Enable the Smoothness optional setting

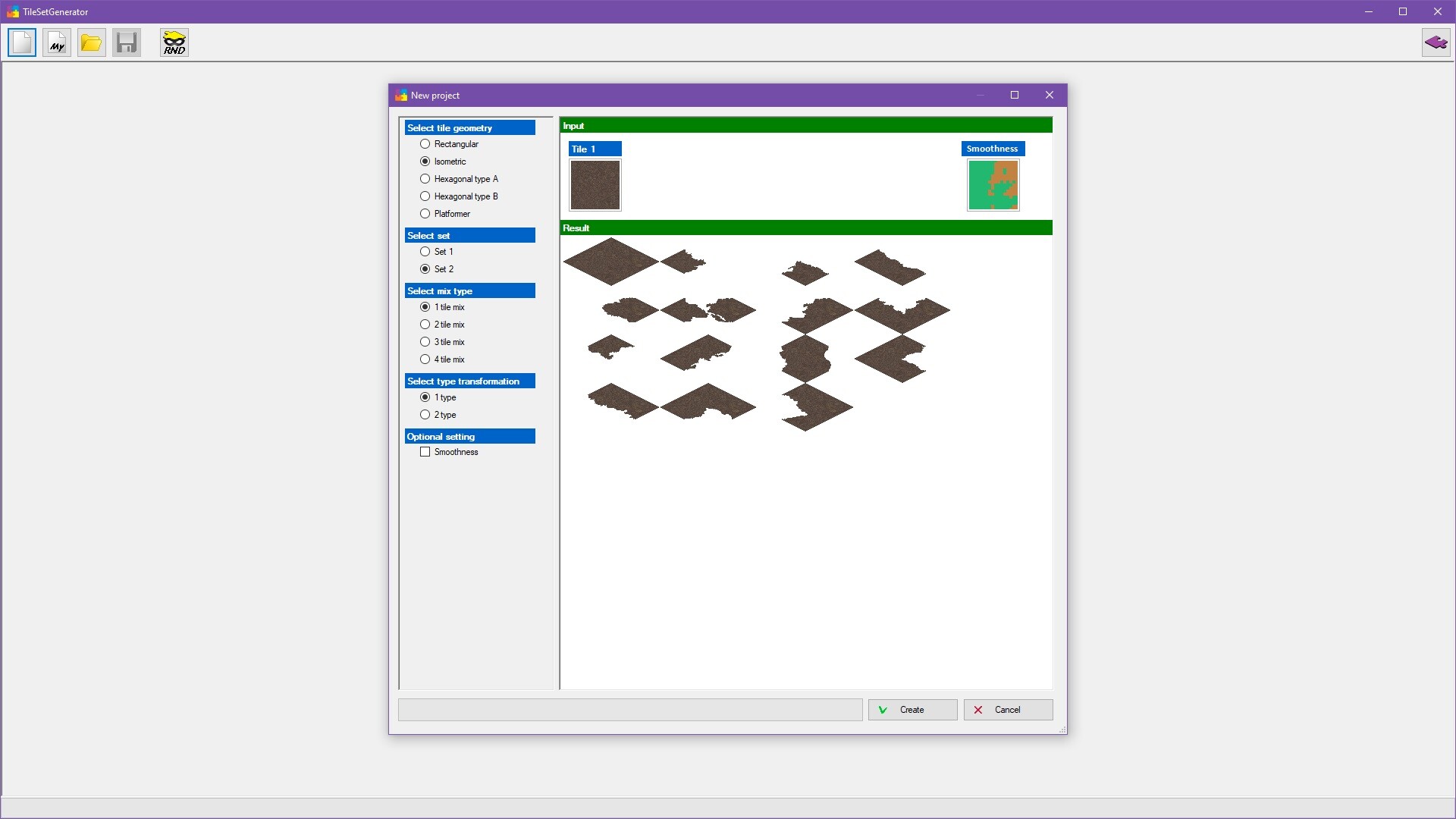[425, 451]
